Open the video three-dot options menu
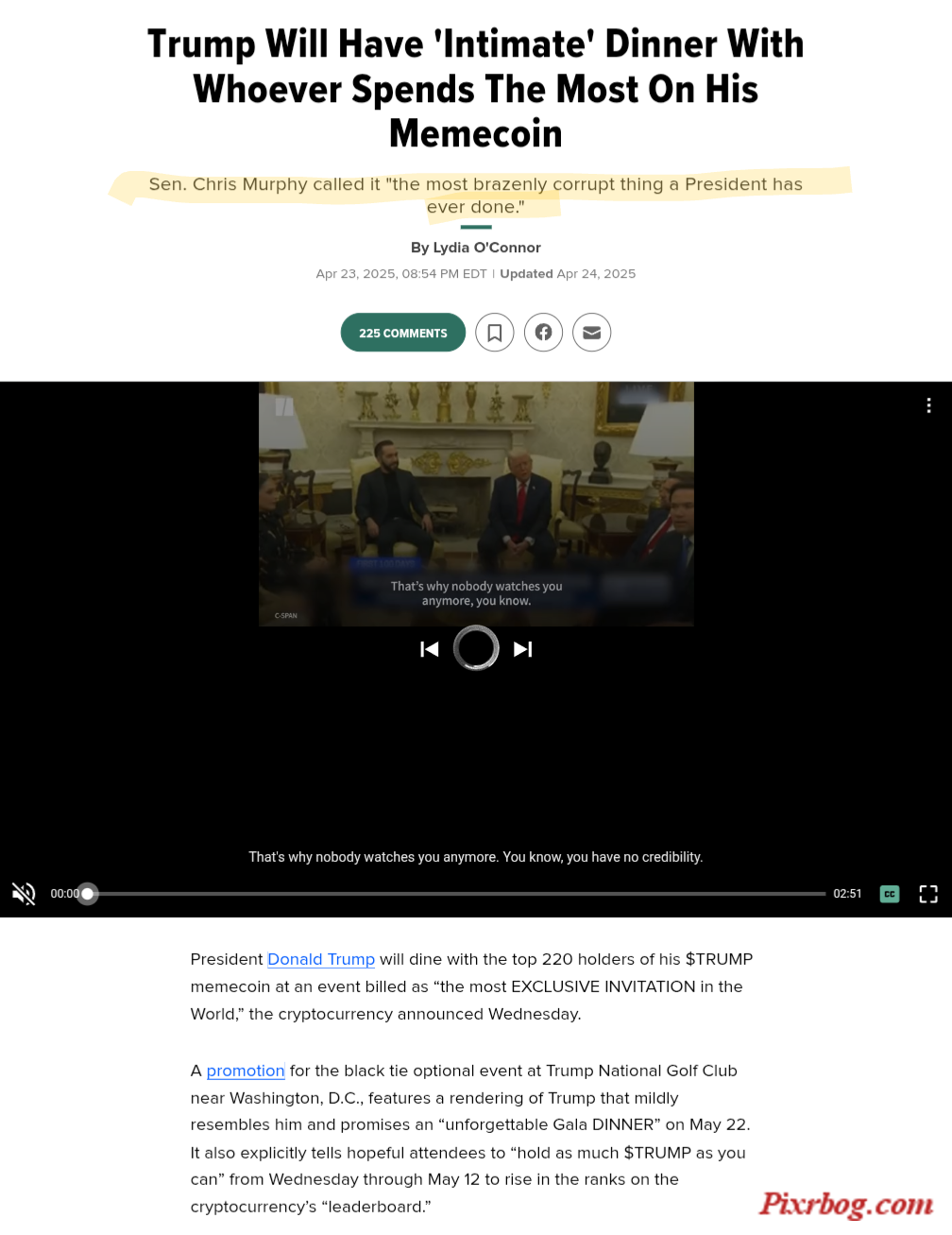Viewport: 952px width, 1235px height. [x=929, y=405]
